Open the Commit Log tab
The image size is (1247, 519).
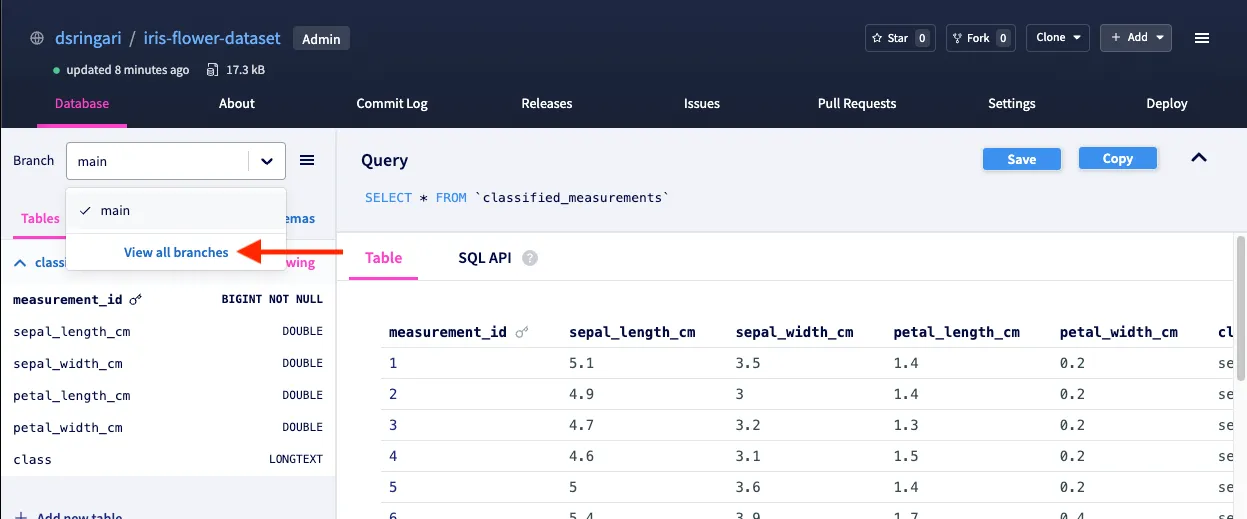coord(392,103)
